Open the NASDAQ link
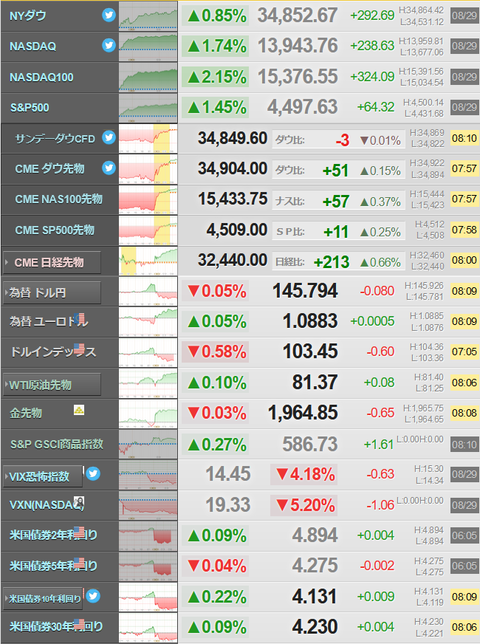 point(33,46)
